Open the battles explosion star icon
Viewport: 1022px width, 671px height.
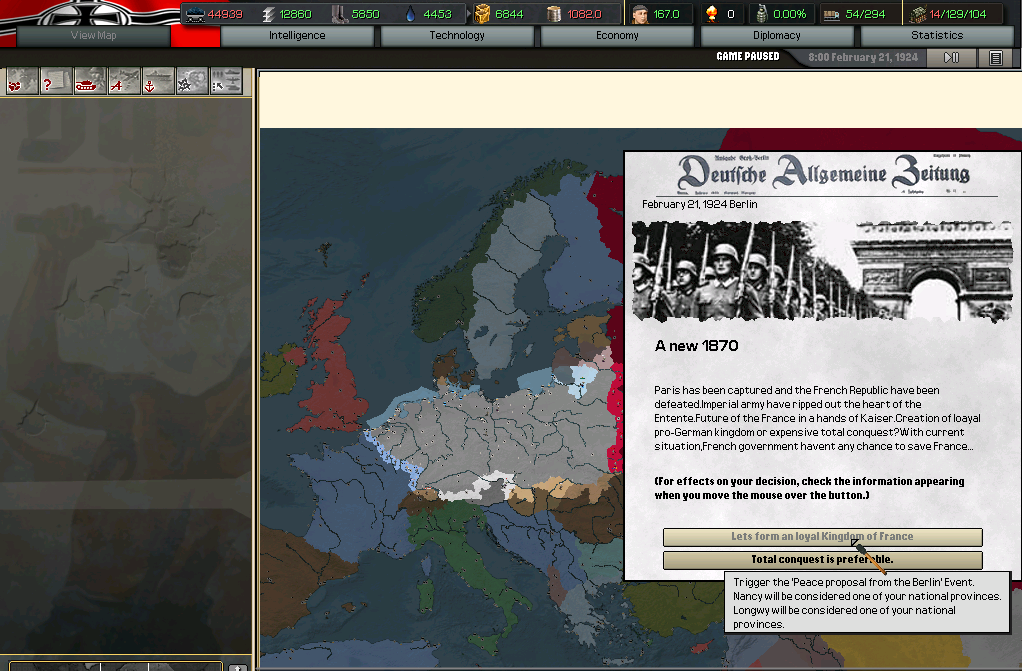191,82
